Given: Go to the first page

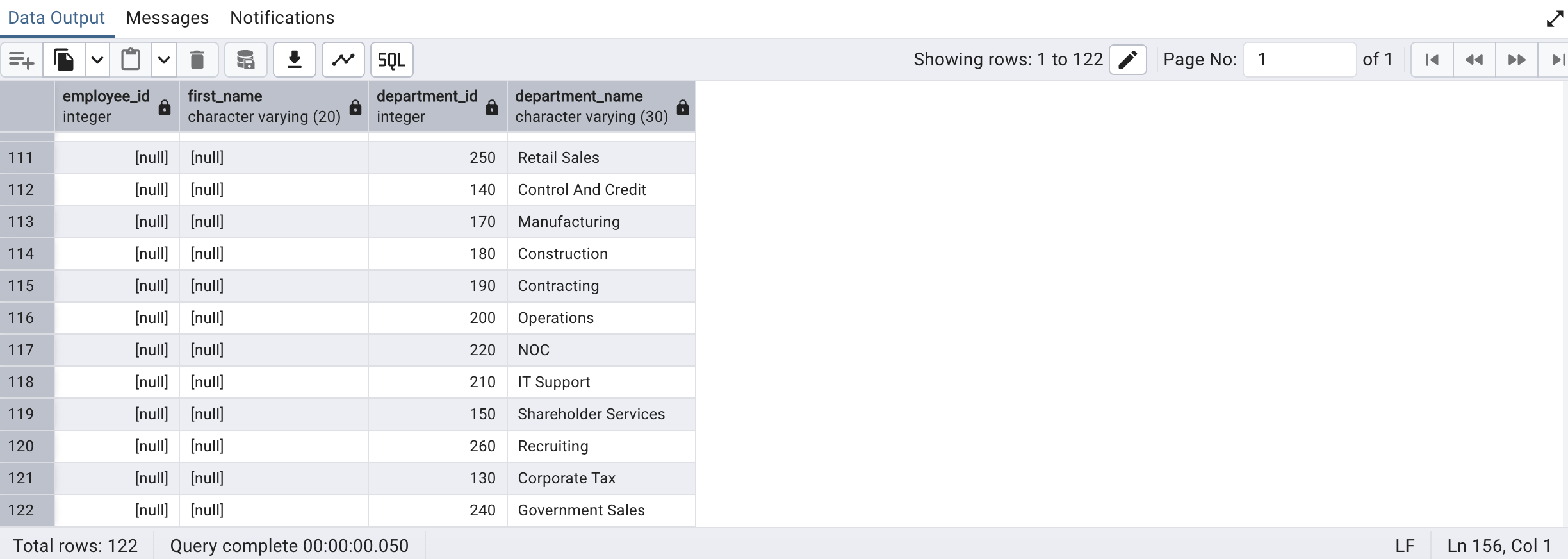Looking at the screenshot, I should 1432,60.
